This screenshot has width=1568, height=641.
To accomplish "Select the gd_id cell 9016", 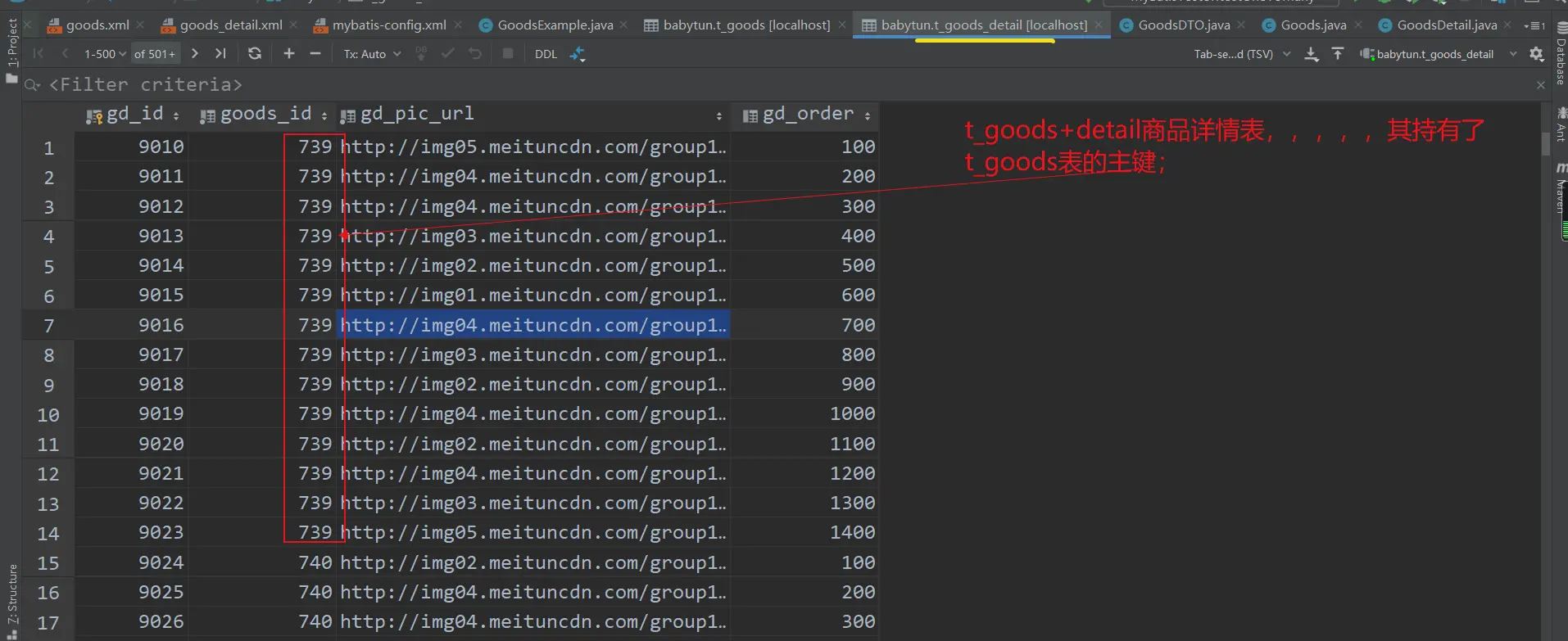I will [x=131, y=326].
